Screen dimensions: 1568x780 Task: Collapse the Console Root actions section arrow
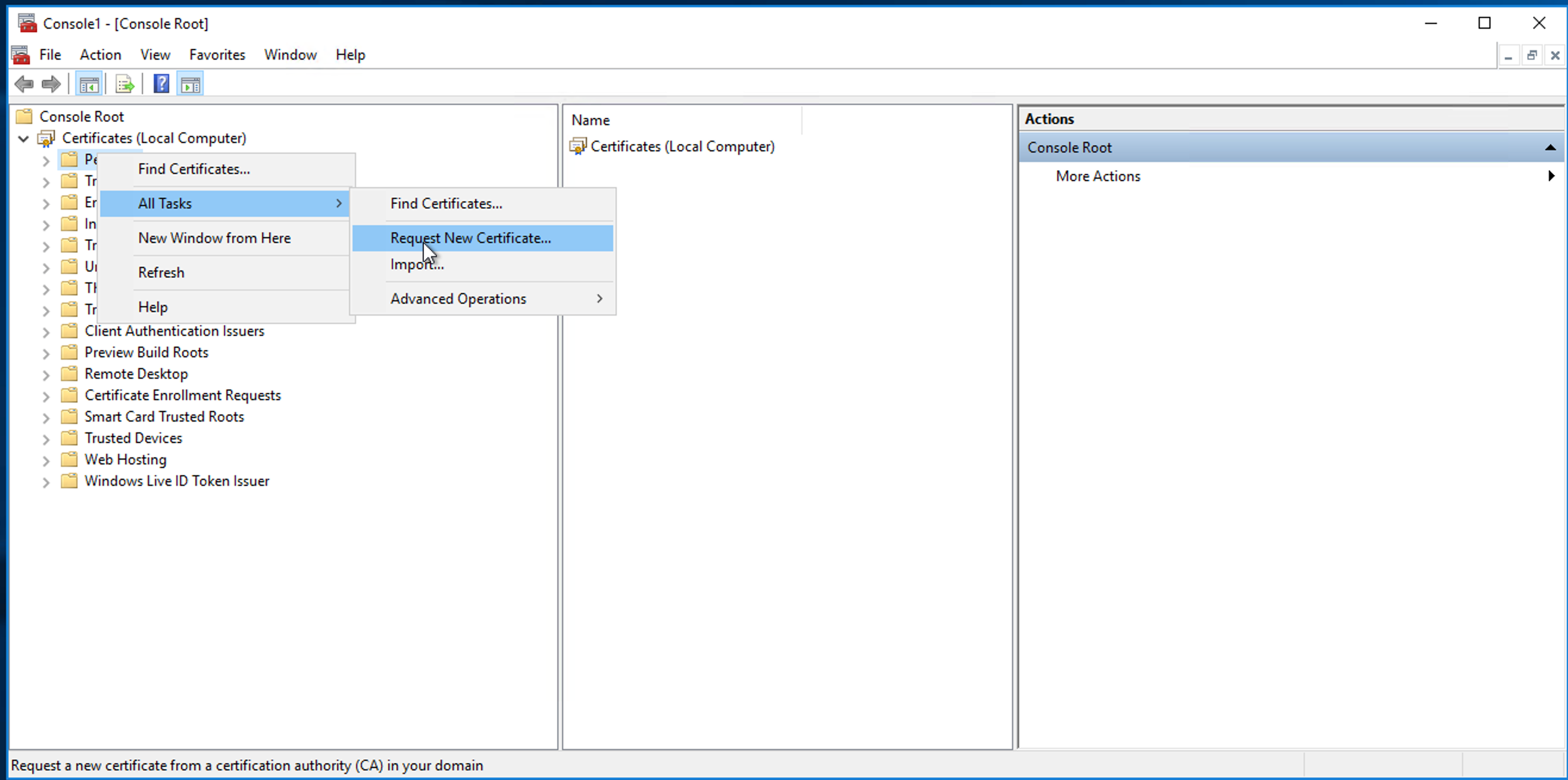(x=1550, y=147)
